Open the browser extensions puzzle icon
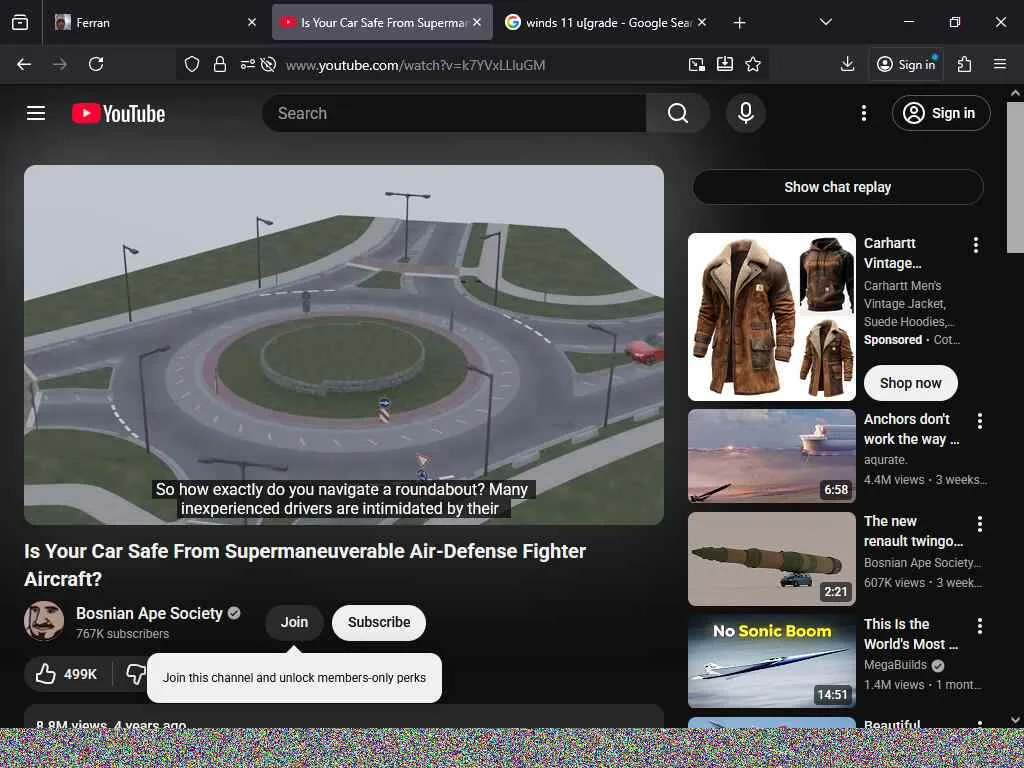 click(x=965, y=64)
